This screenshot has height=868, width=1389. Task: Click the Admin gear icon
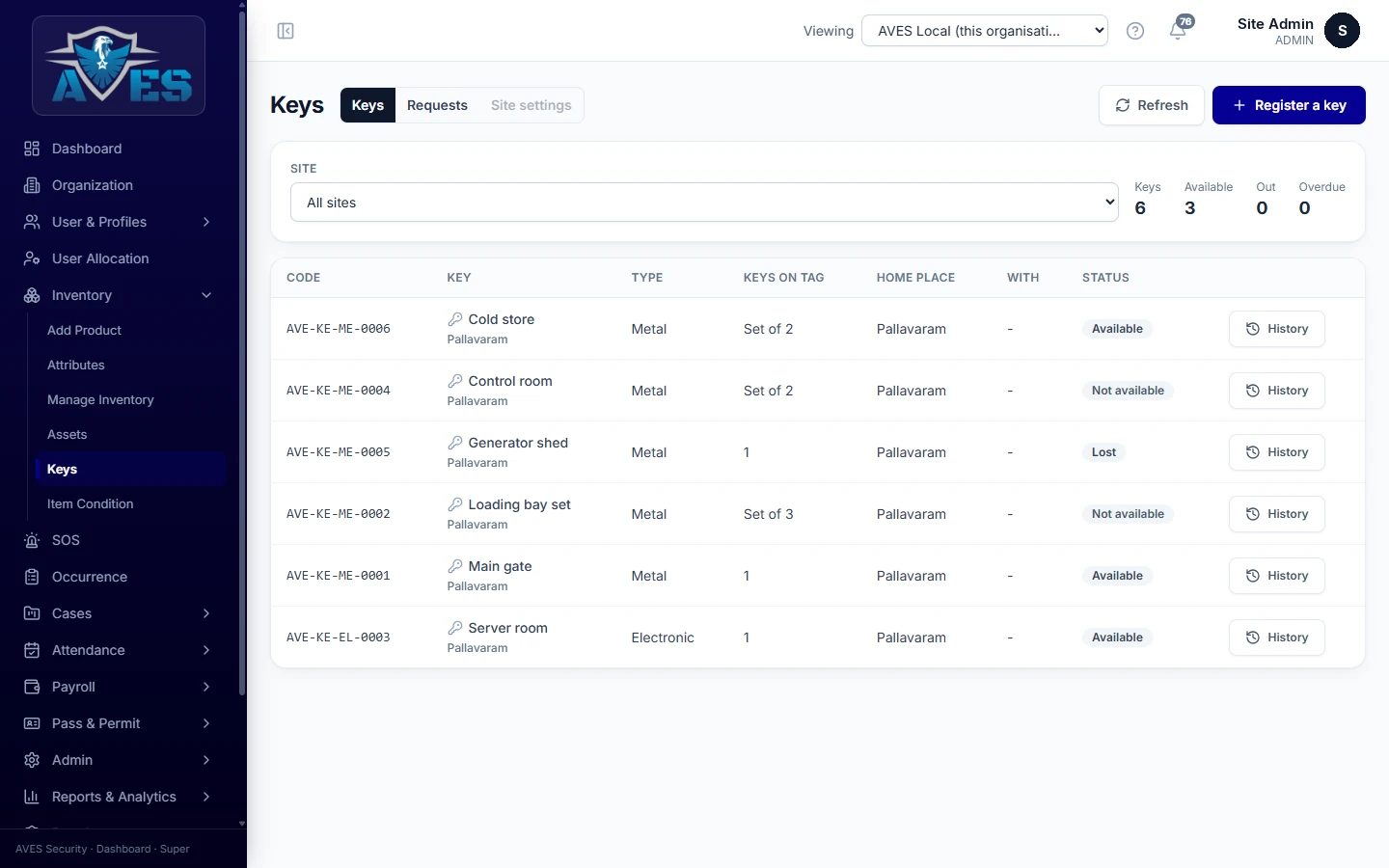(x=32, y=760)
